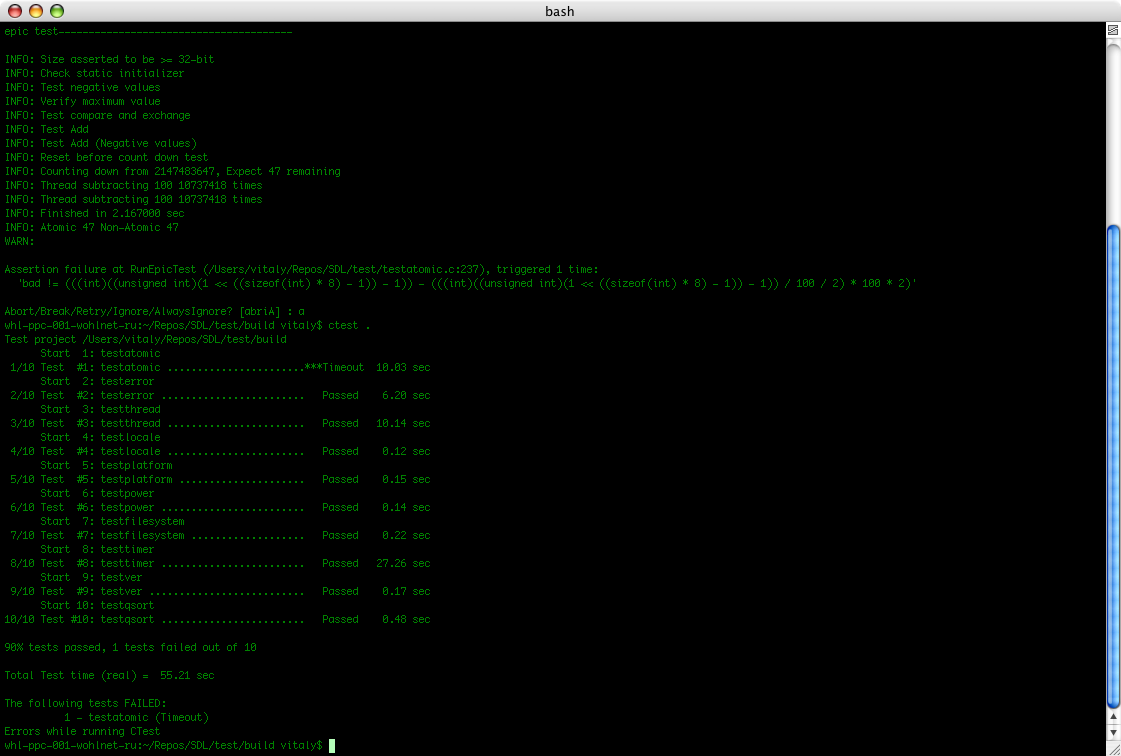
Task: Click the split-pane icon above the scrollbar
Action: [1111, 29]
